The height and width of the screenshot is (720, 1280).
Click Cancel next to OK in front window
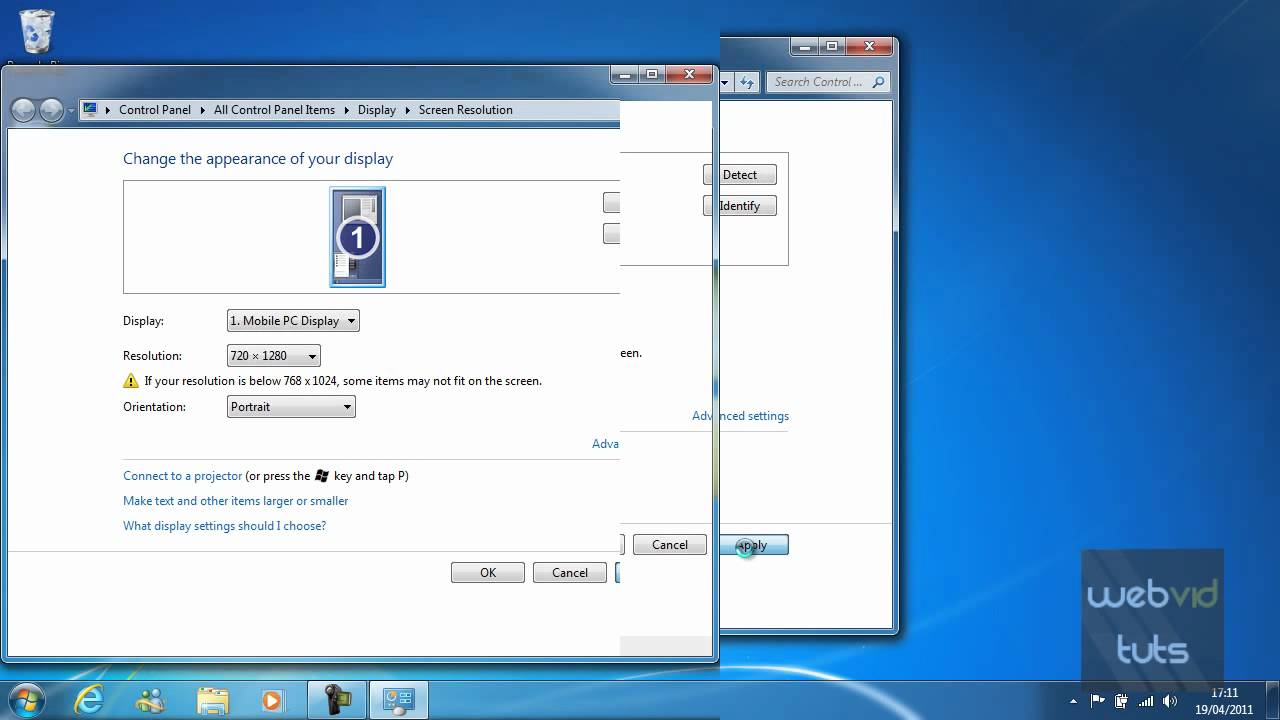pyautogui.click(x=570, y=573)
